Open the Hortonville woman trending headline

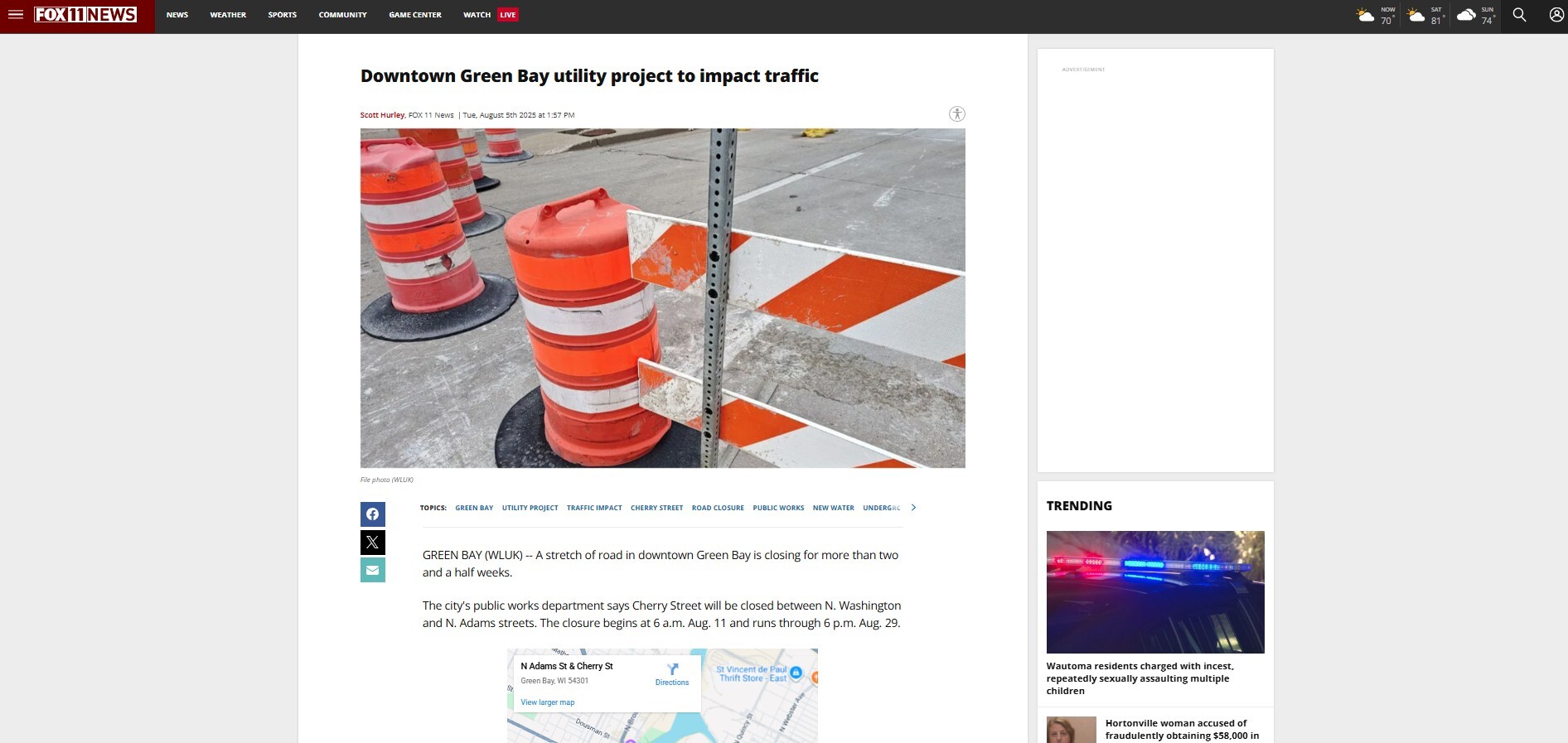[x=1182, y=730]
